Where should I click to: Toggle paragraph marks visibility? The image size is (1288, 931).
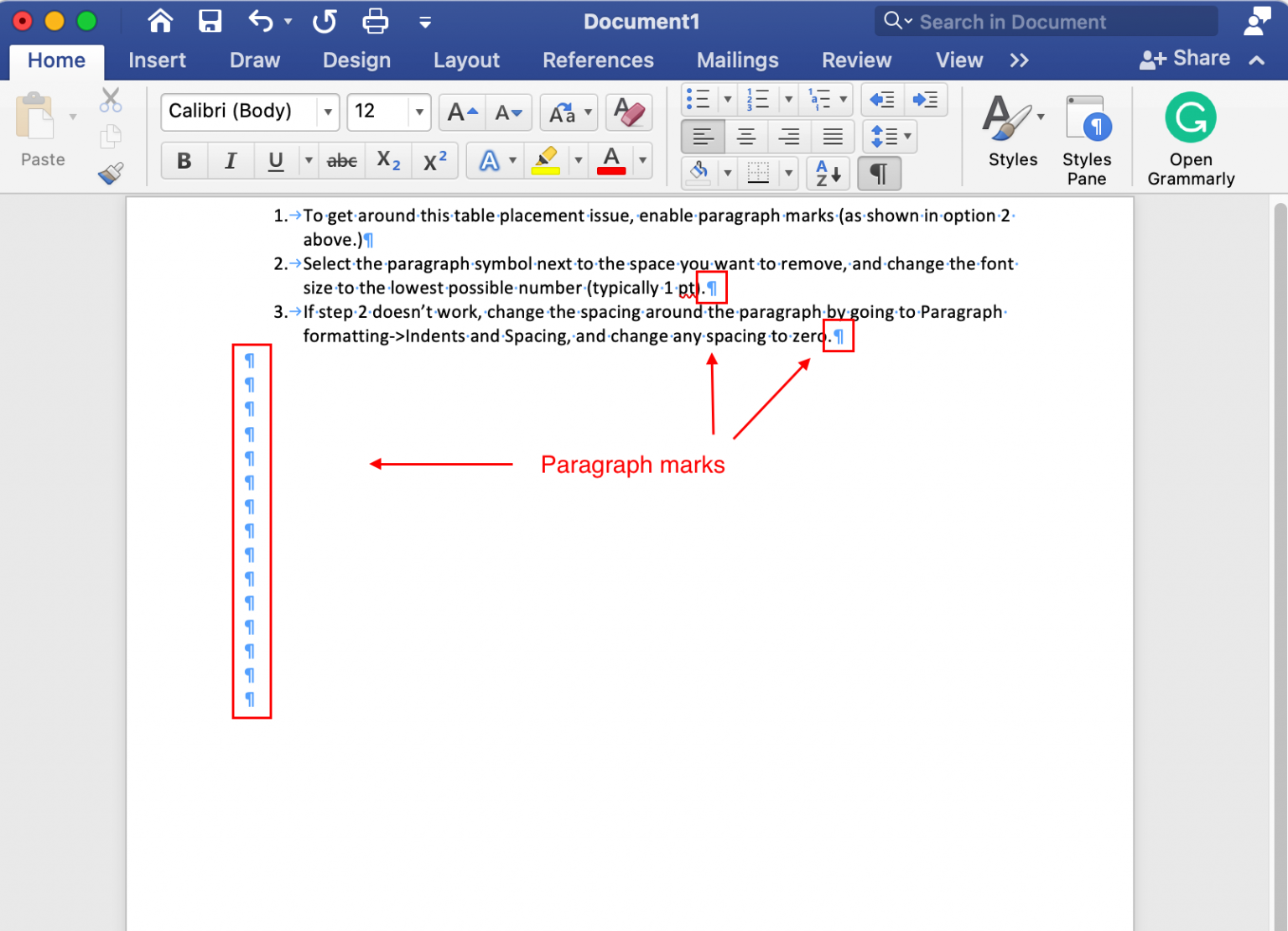(x=879, y=173)
